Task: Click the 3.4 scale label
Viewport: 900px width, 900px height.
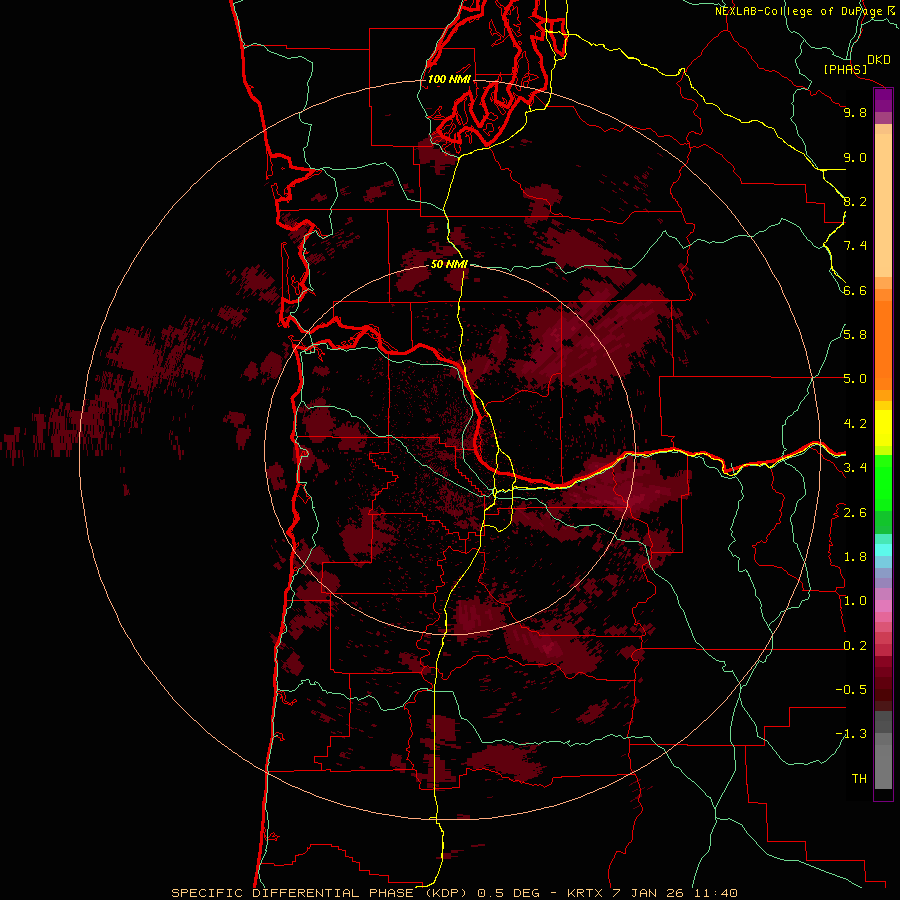Action: coord(855,468)
